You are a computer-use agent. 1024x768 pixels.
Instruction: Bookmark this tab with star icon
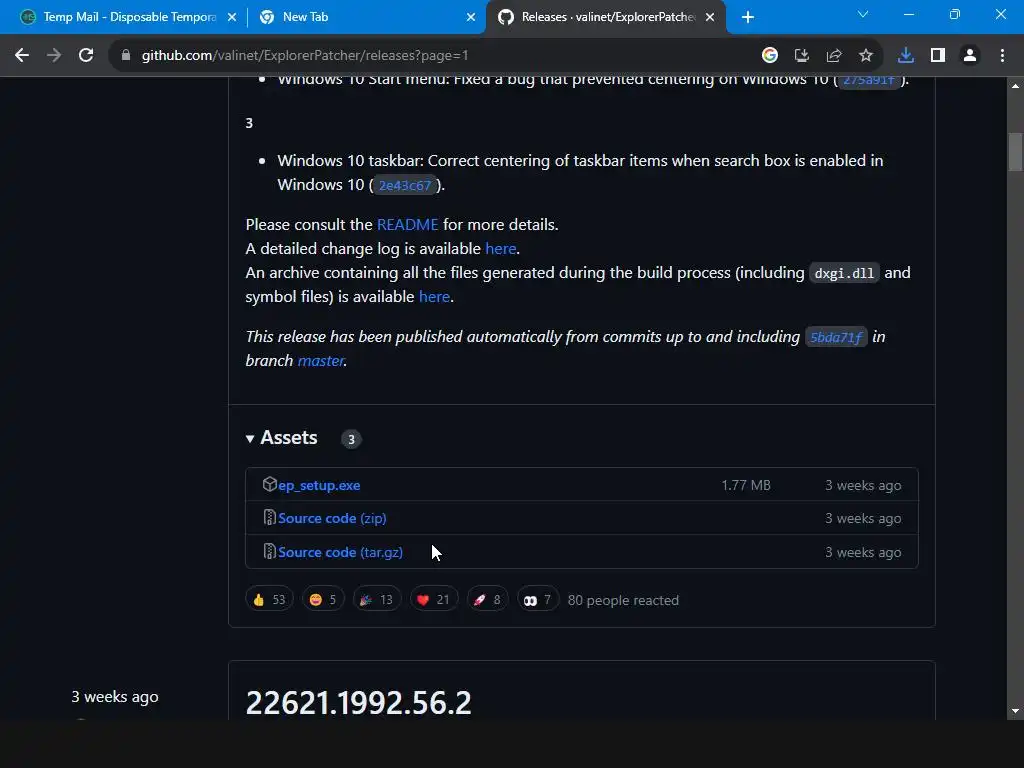(866, 56)
